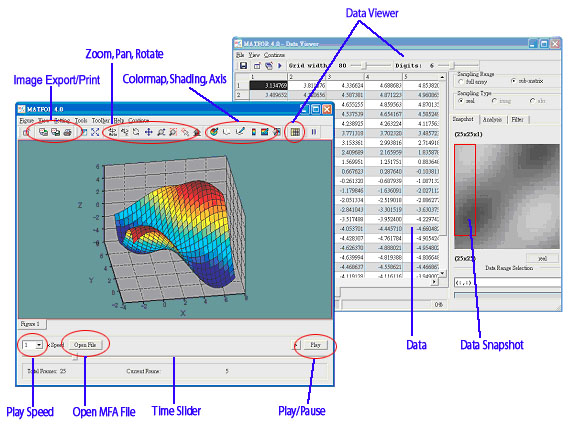Click the blue play arrow in Data Viewer toolbar
570x427 pixels.
[x=280, y=66]
